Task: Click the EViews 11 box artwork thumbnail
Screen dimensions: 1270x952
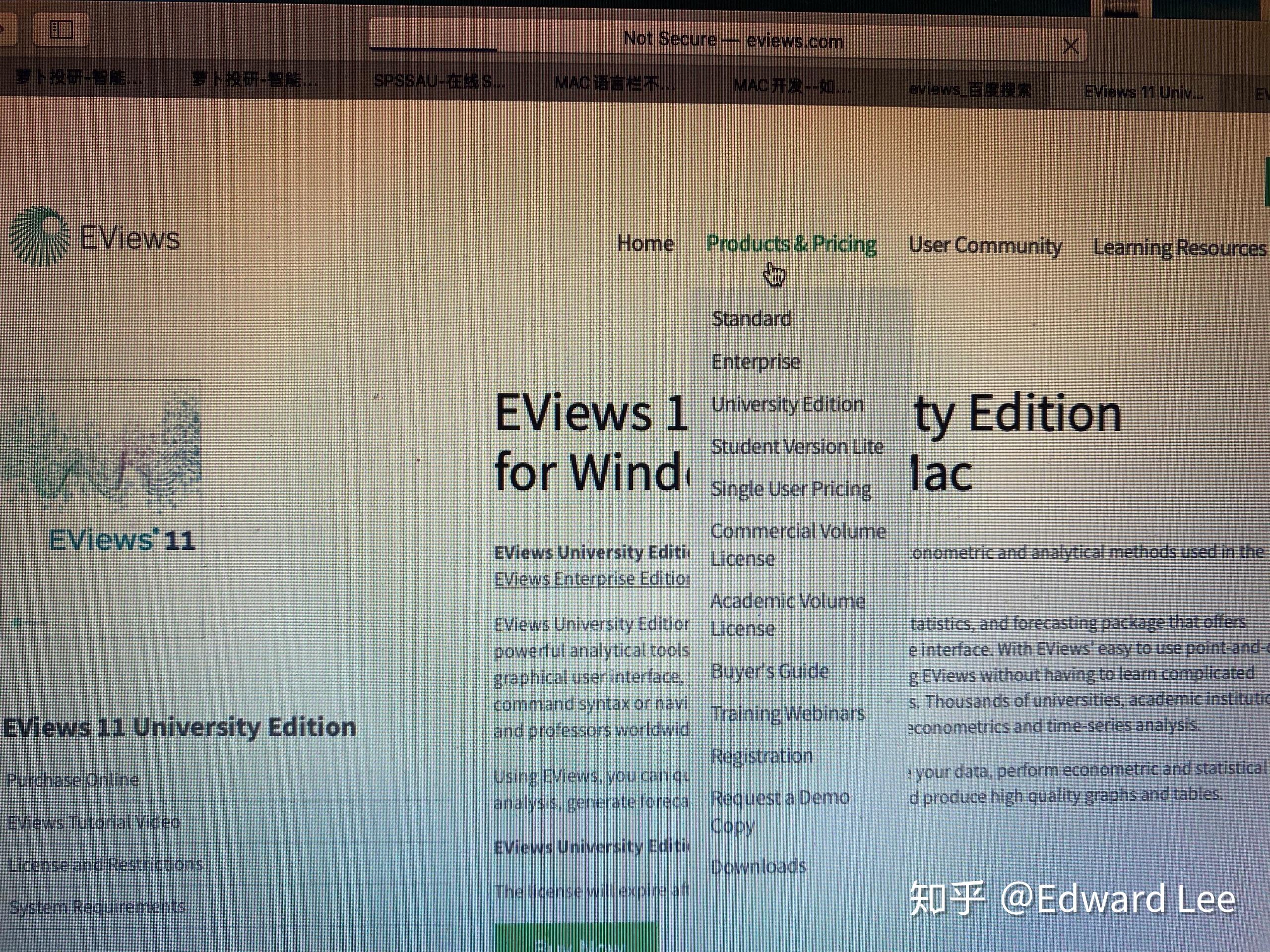Action: click(101, 505)
